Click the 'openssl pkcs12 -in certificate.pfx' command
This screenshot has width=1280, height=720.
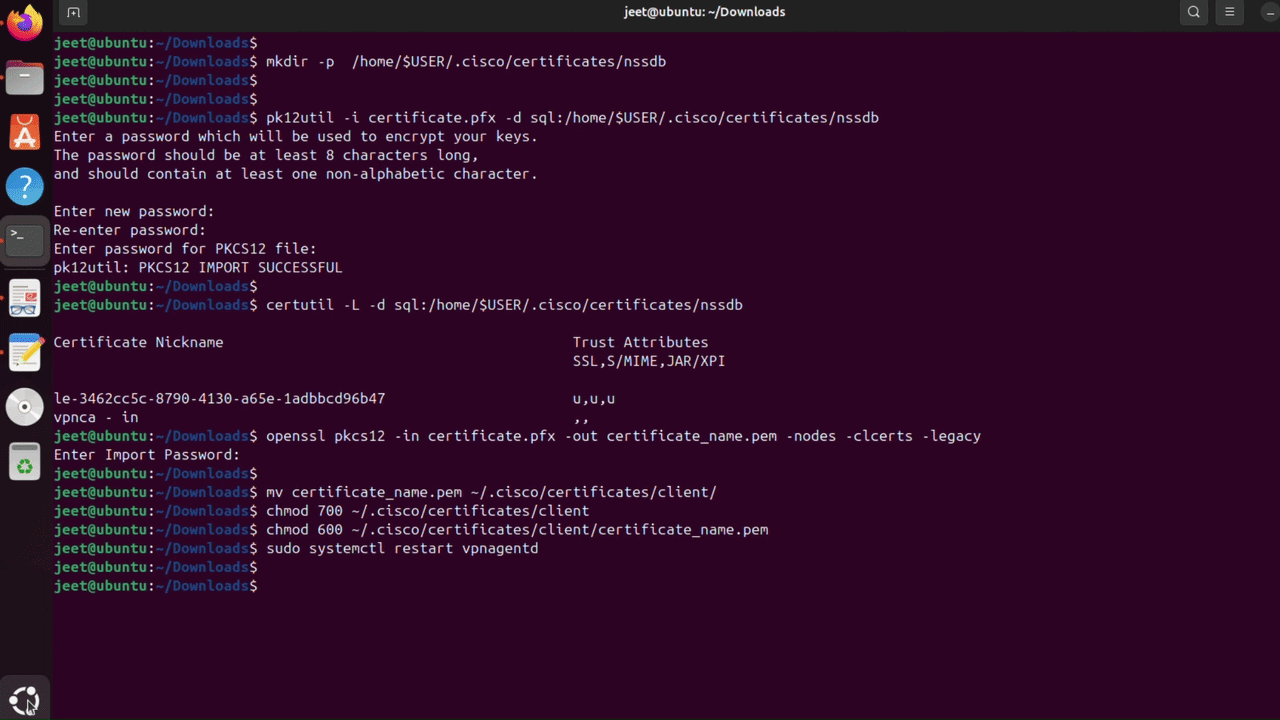tap(623, 436)
